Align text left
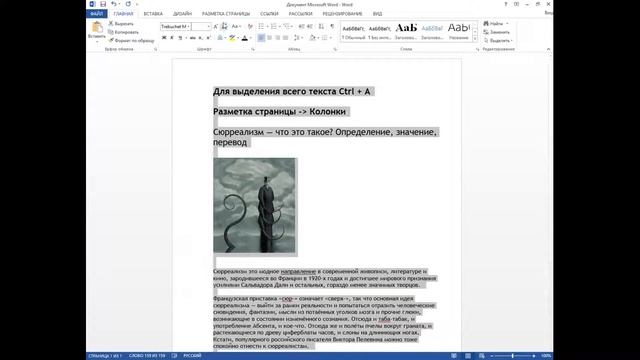Viewport: 640px width, 360px height. tap(261, 38)
